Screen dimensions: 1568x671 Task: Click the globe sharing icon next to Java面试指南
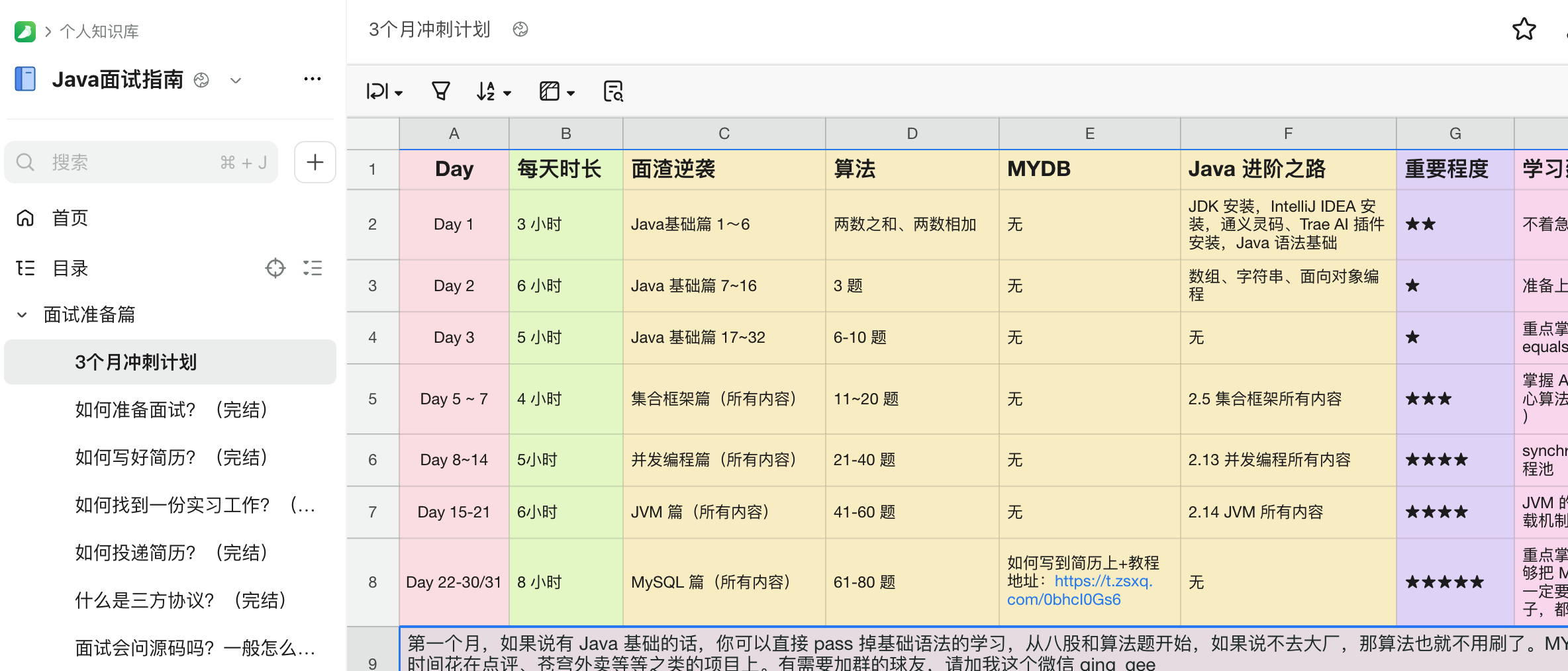(x=201, y=79)
